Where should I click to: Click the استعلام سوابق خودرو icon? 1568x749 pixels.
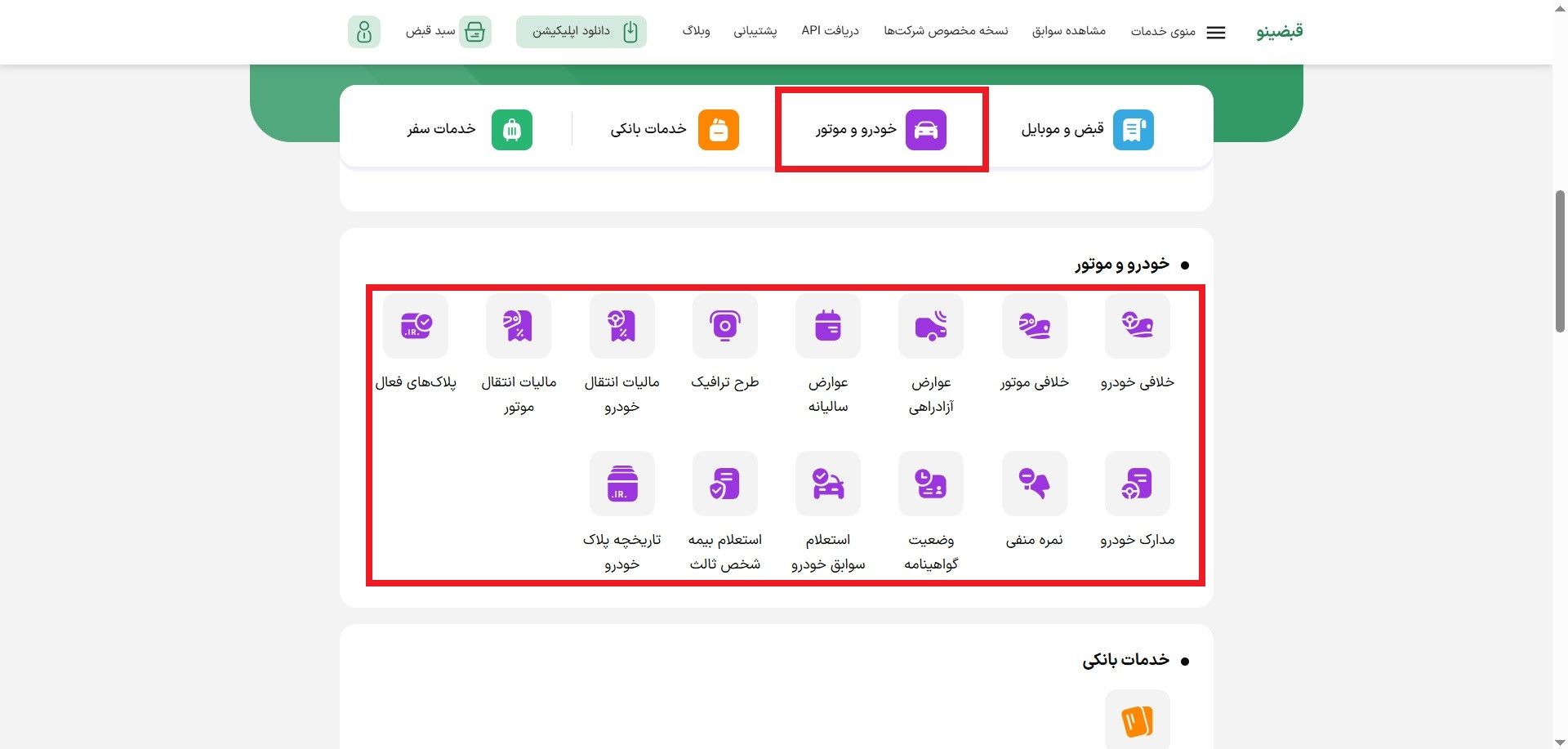point(827,484)
